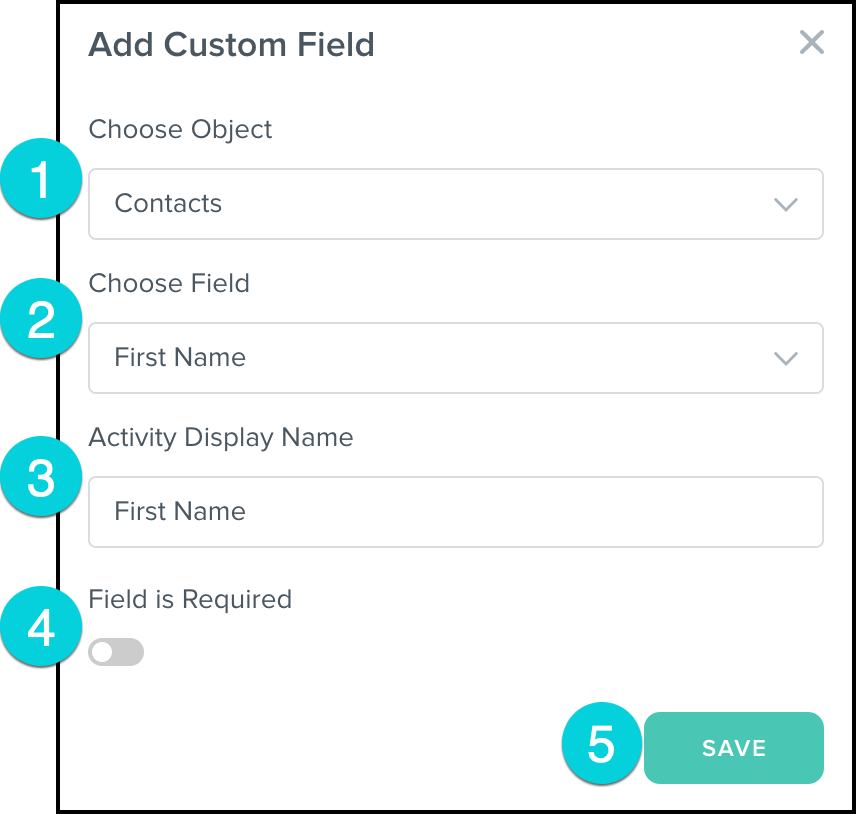Click the step 5 number badge
856x814 pixels.
[601, 745]
